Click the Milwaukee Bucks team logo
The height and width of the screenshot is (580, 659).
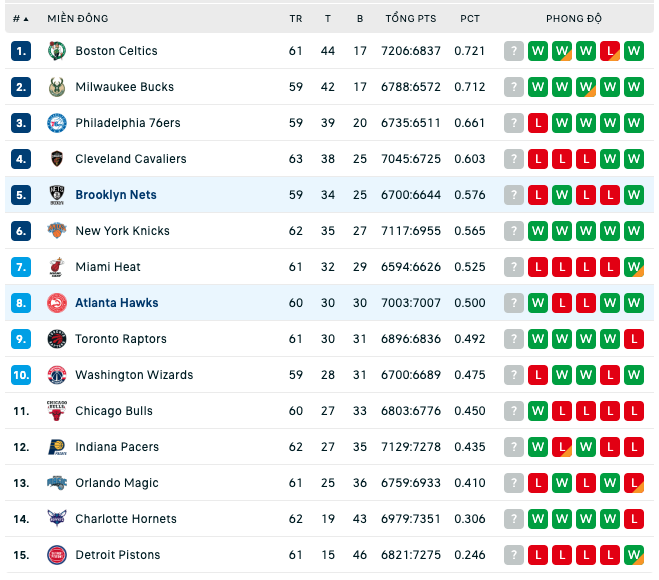click(x=57, y=87)
